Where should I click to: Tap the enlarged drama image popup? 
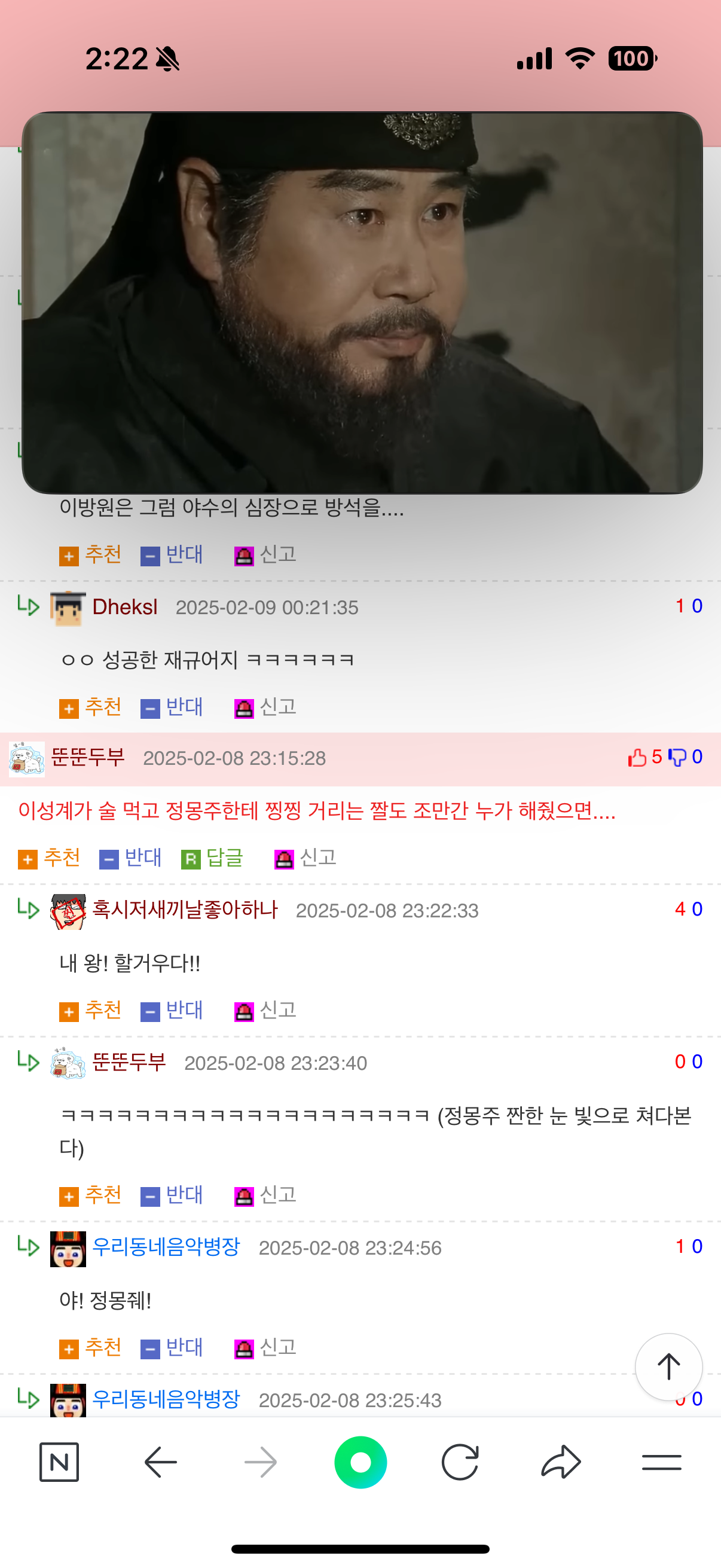click(x=362, y=303)
